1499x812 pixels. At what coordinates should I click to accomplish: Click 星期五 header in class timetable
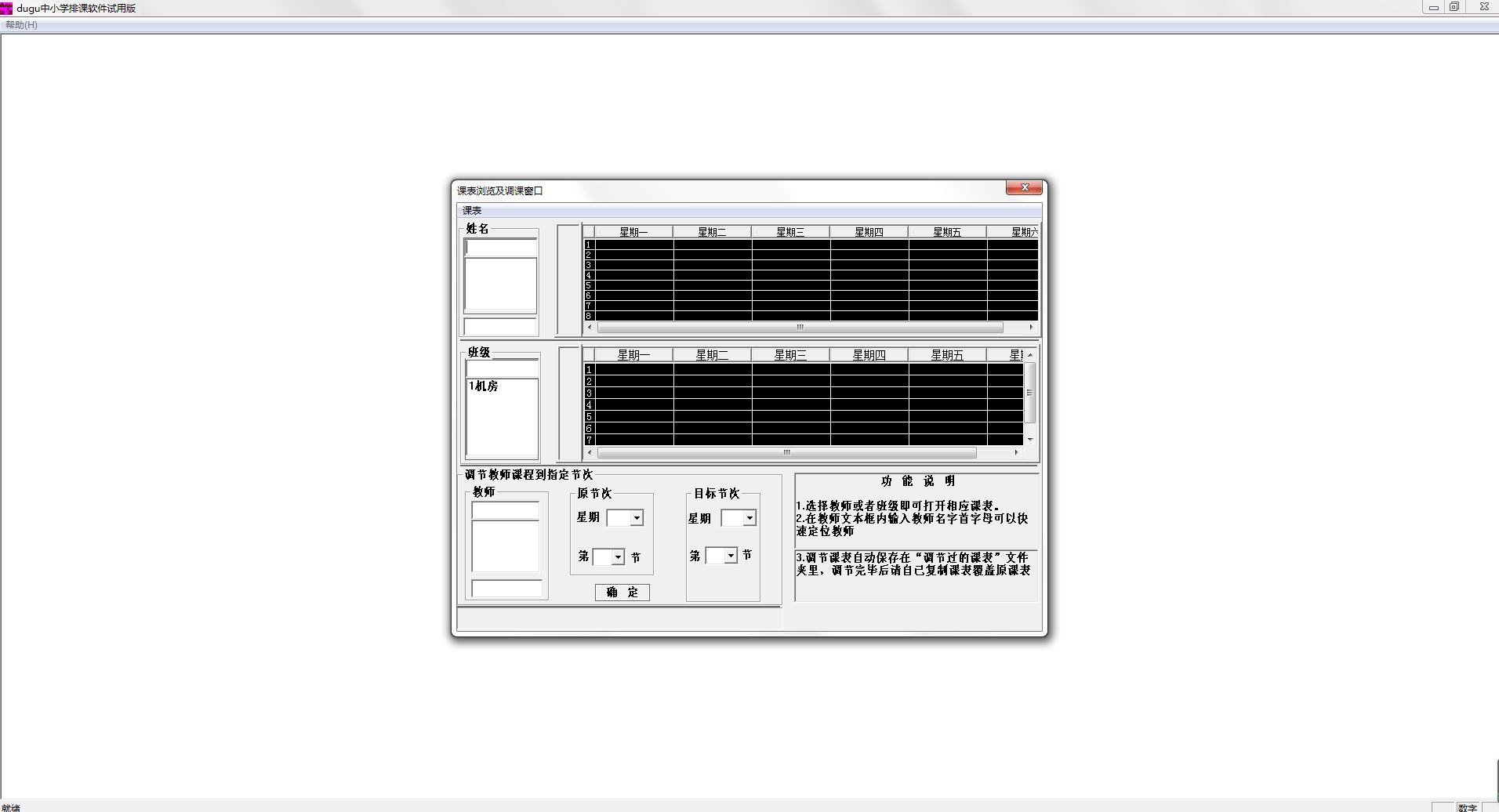click(947, 355)
